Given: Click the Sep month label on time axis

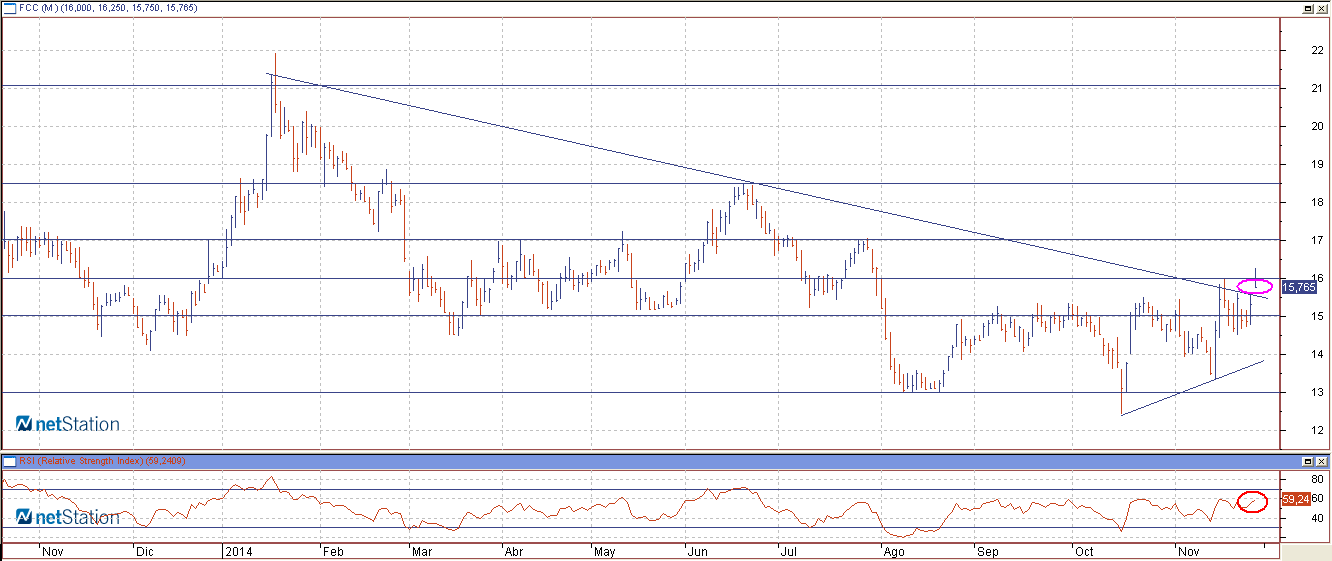Looking at the screenshot, I should (987, 551).
